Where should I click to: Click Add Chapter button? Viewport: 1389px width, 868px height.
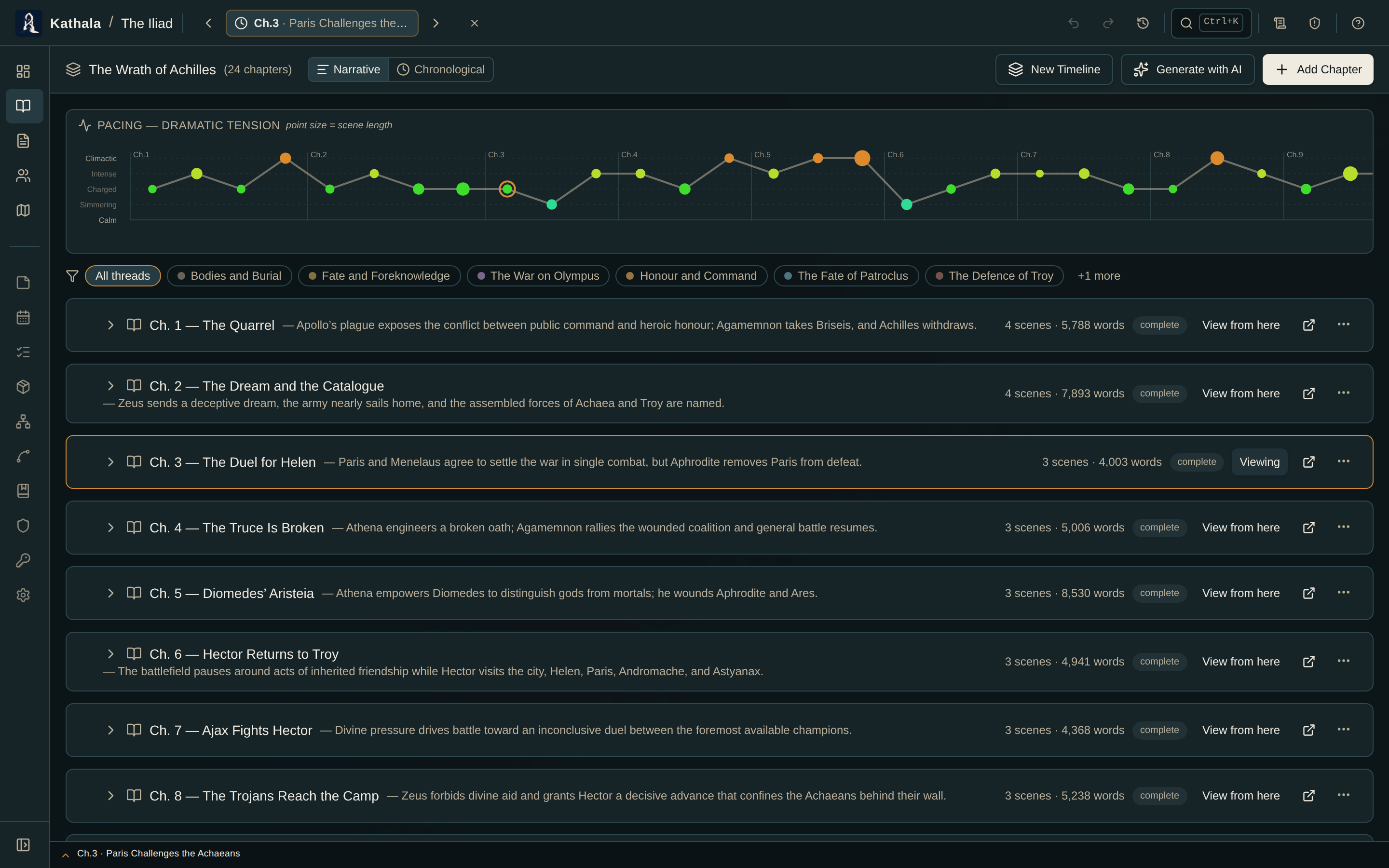tap(1318, 69)
